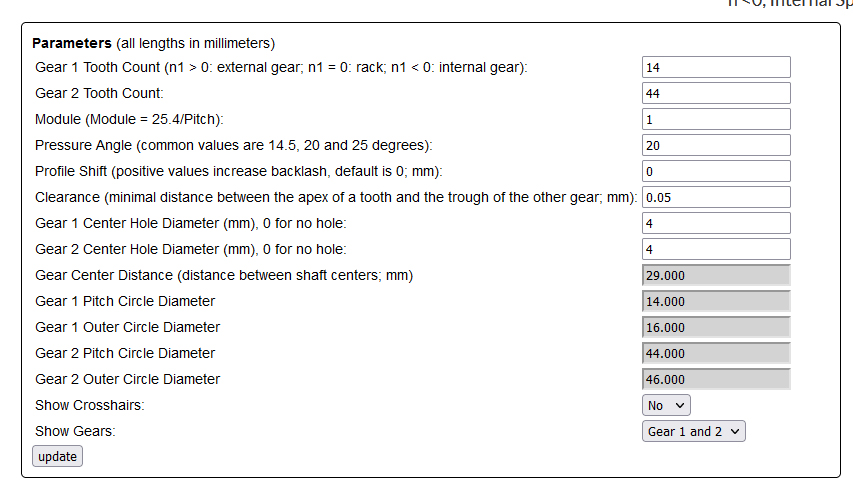Select the Pressure Angle input field
Viewport: 853px width, 486px height.
[716, 145]
